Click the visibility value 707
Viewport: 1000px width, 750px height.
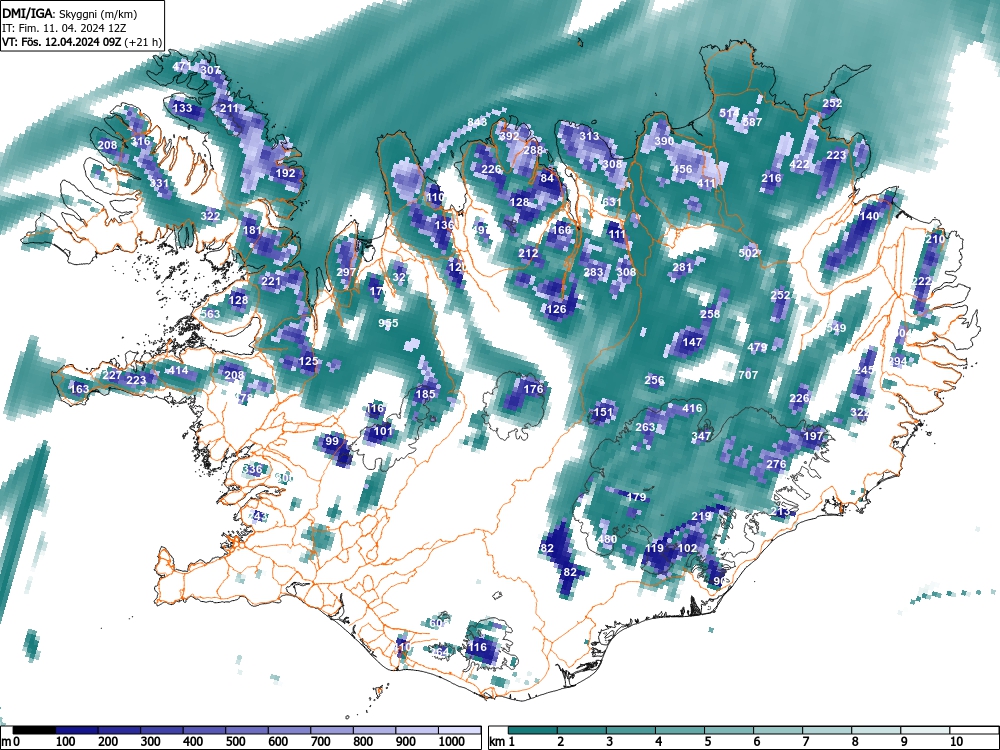(x=748, y=374)
